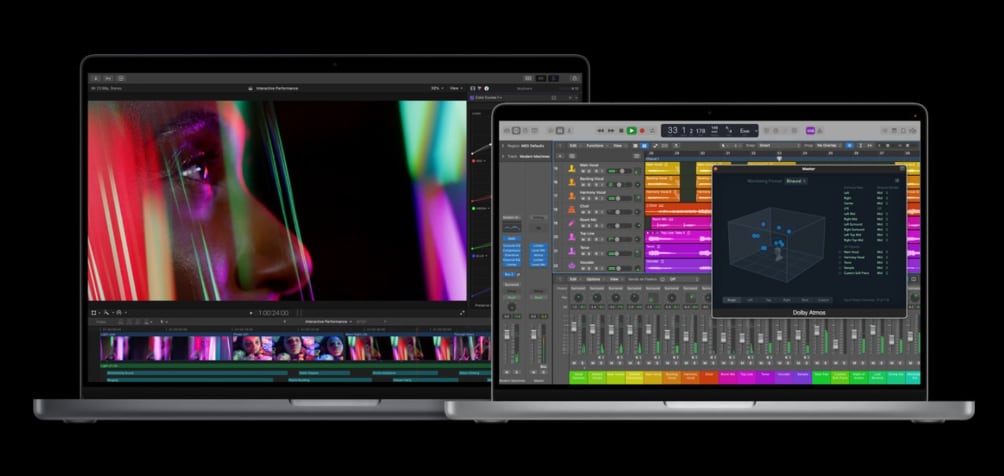Open the Share icon in Final Cut toolbar

pyautogui.click(x=574, y=78)
